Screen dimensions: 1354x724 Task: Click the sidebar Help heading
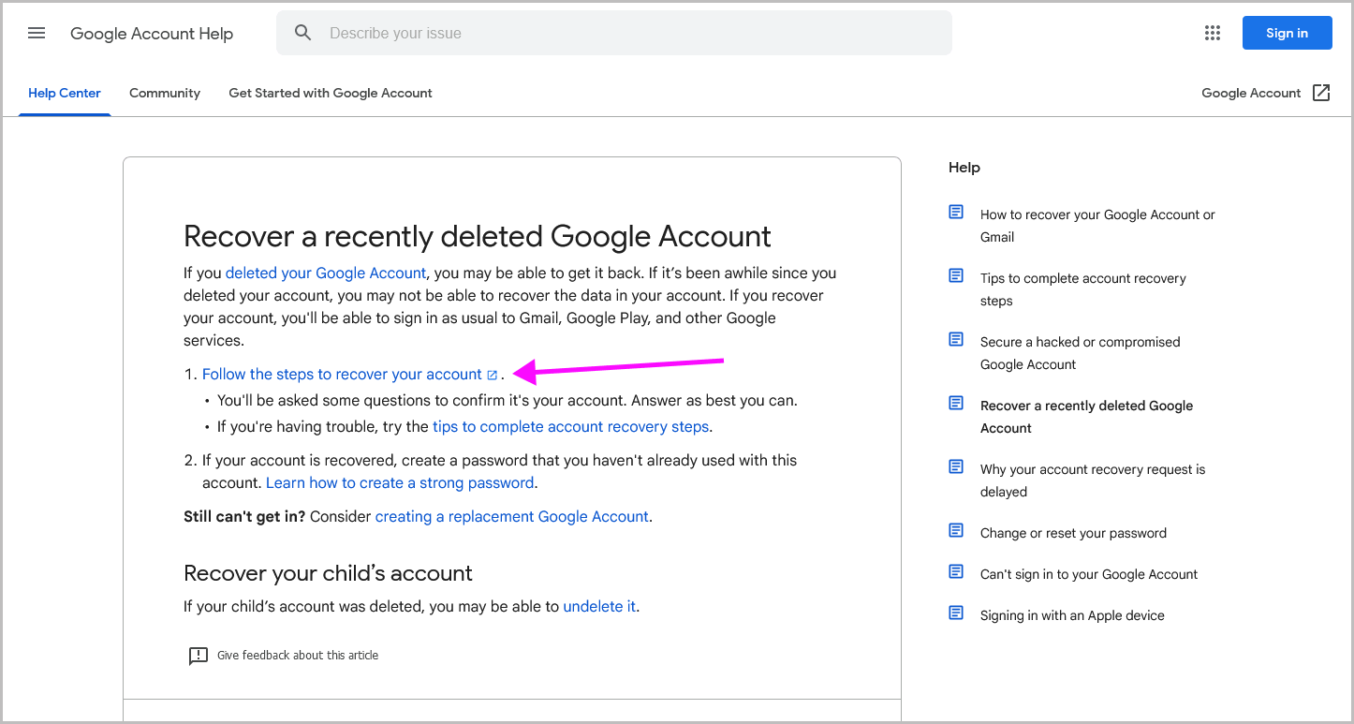point(964,167)
